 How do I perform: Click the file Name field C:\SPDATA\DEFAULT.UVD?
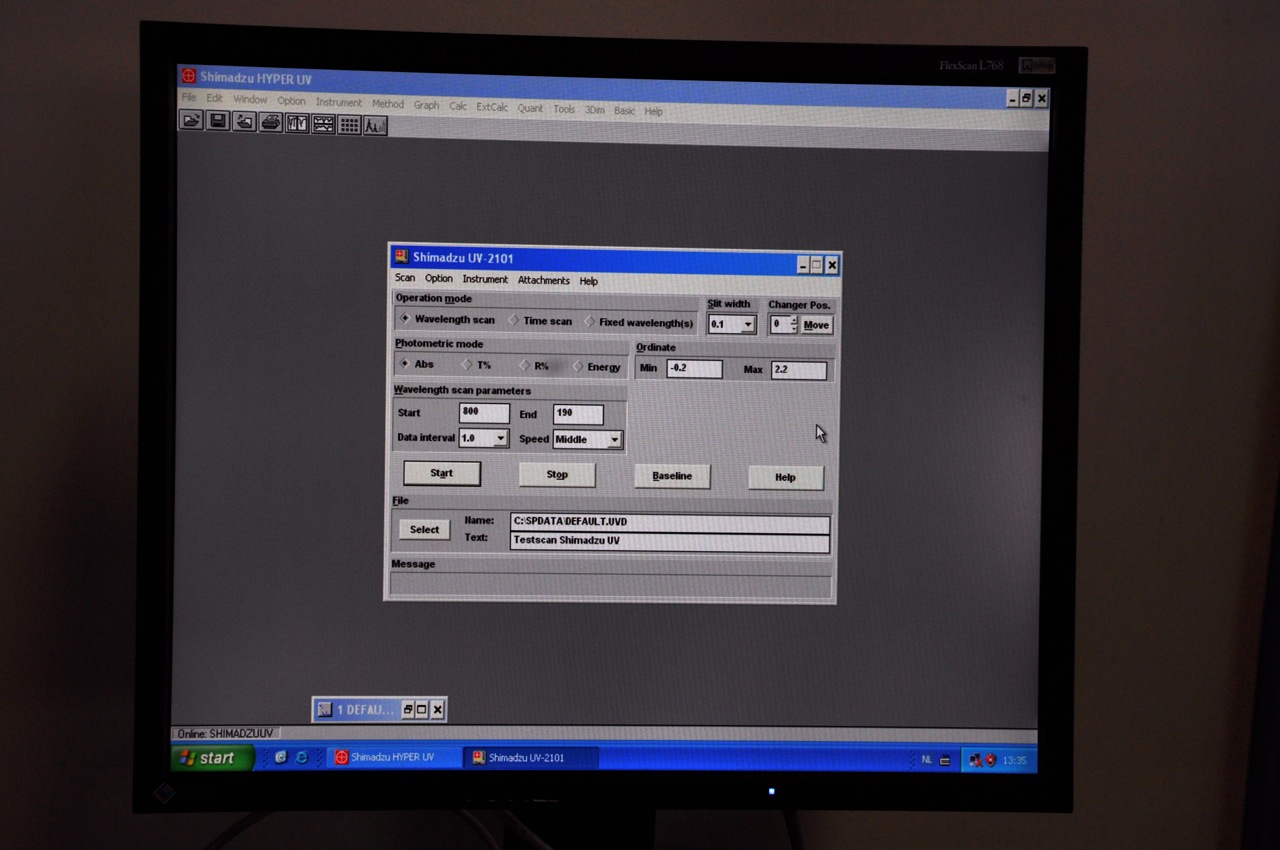[x=670, y=523]
